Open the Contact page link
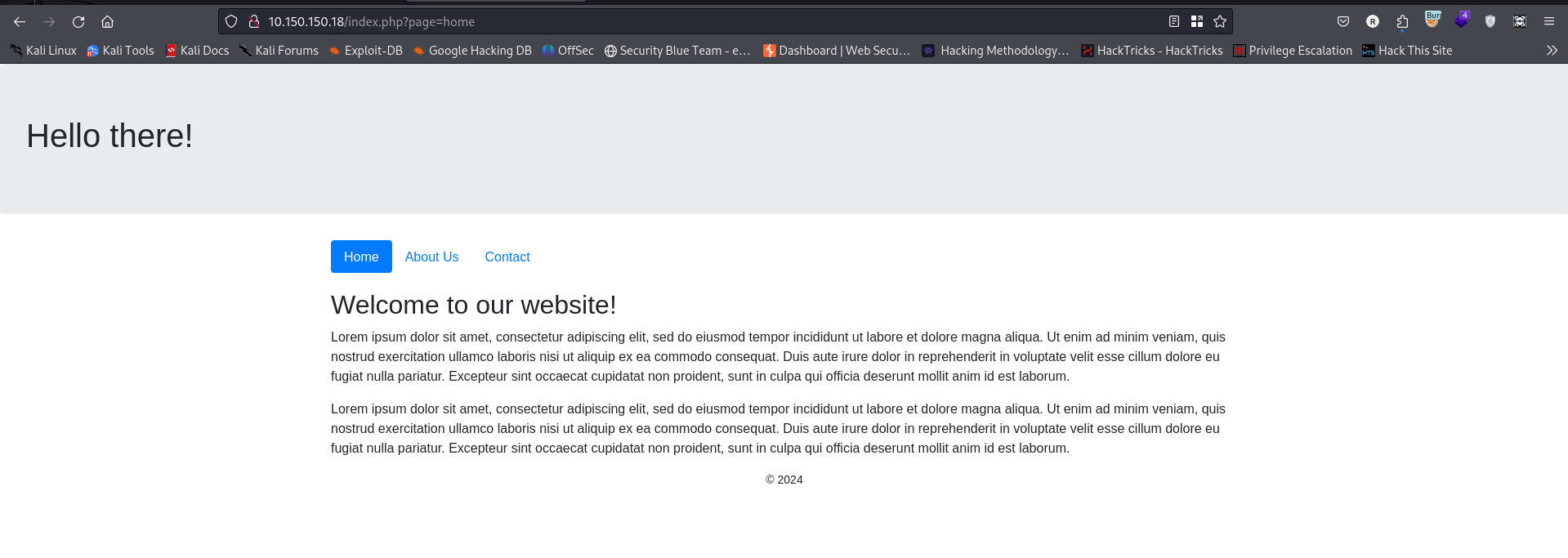This screenshot has height=558, width=1568. click(x=507, y=257)
